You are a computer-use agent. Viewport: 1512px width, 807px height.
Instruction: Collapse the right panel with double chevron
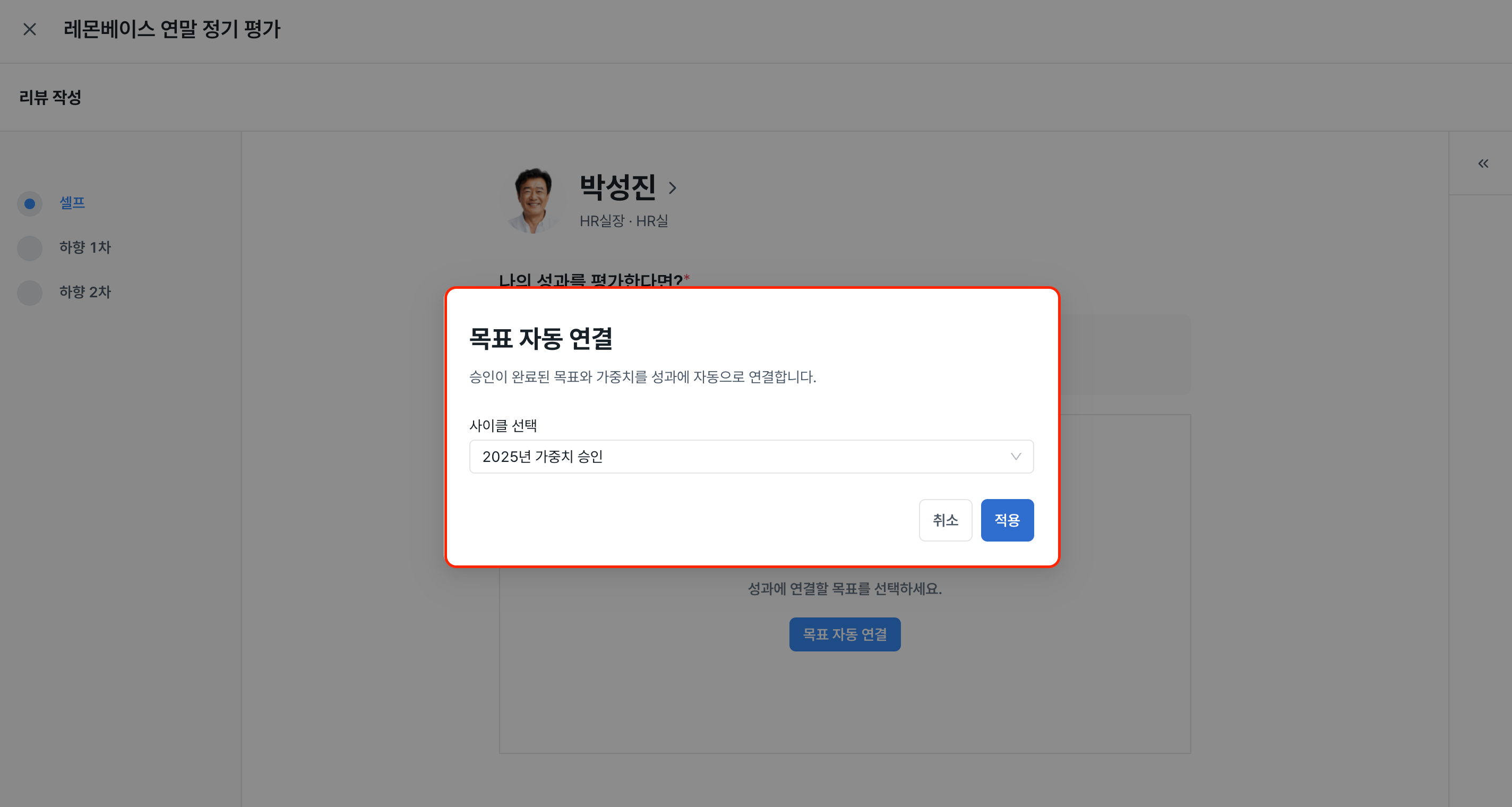(1483, 164)
